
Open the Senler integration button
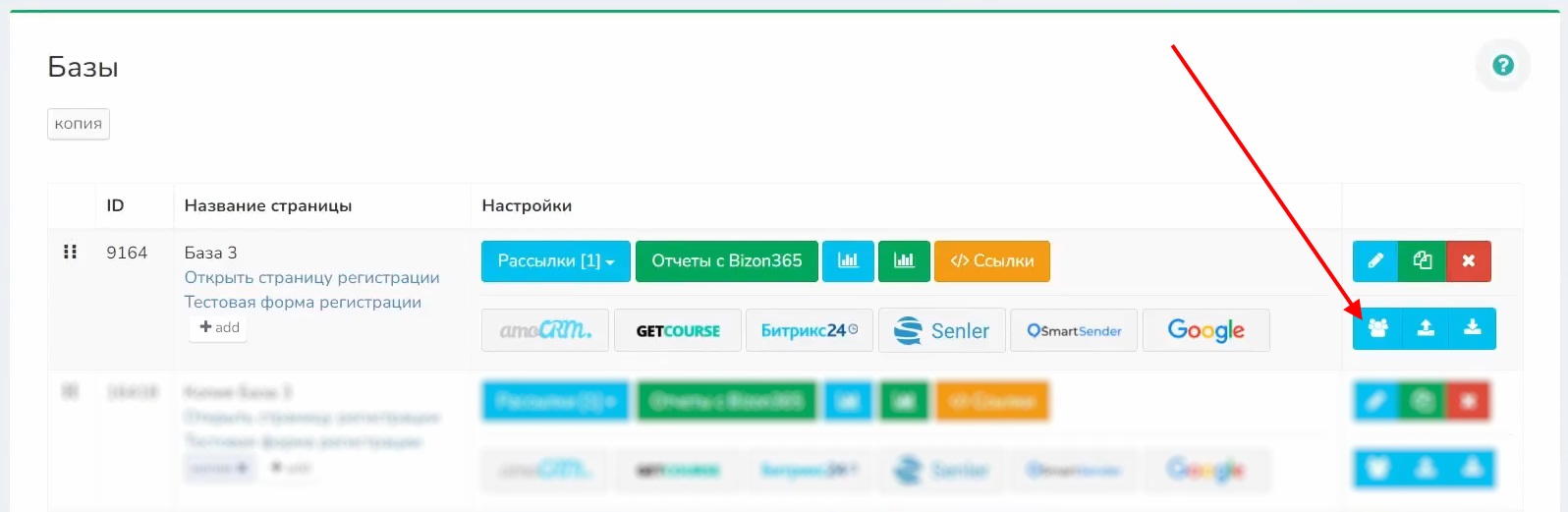[x=941, y=330]
